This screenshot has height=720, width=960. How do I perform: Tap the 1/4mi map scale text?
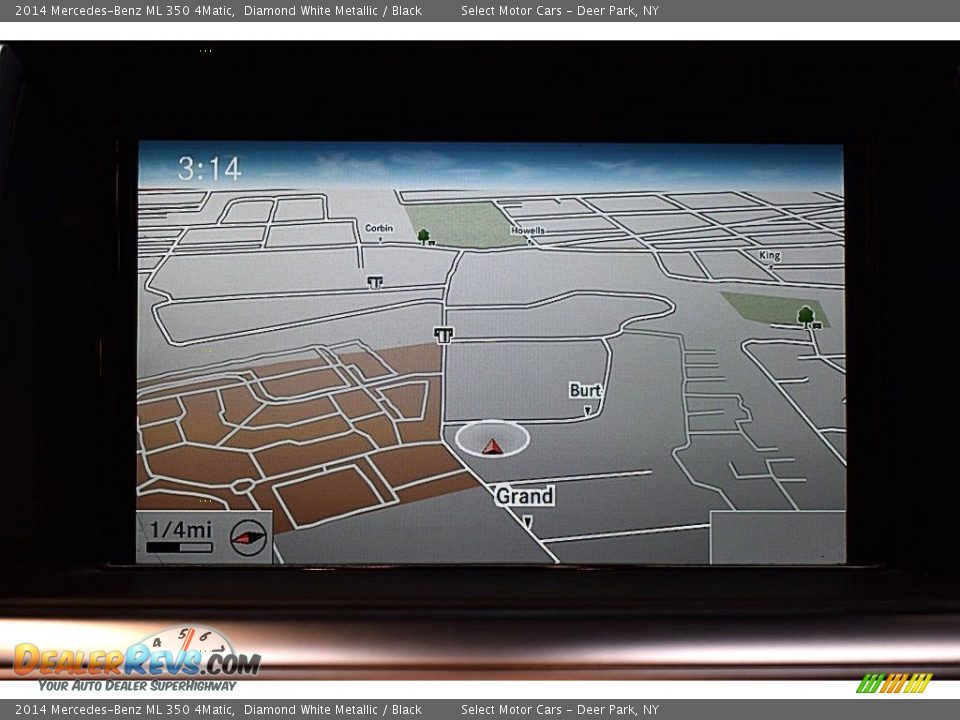click(x=180, y=530)
